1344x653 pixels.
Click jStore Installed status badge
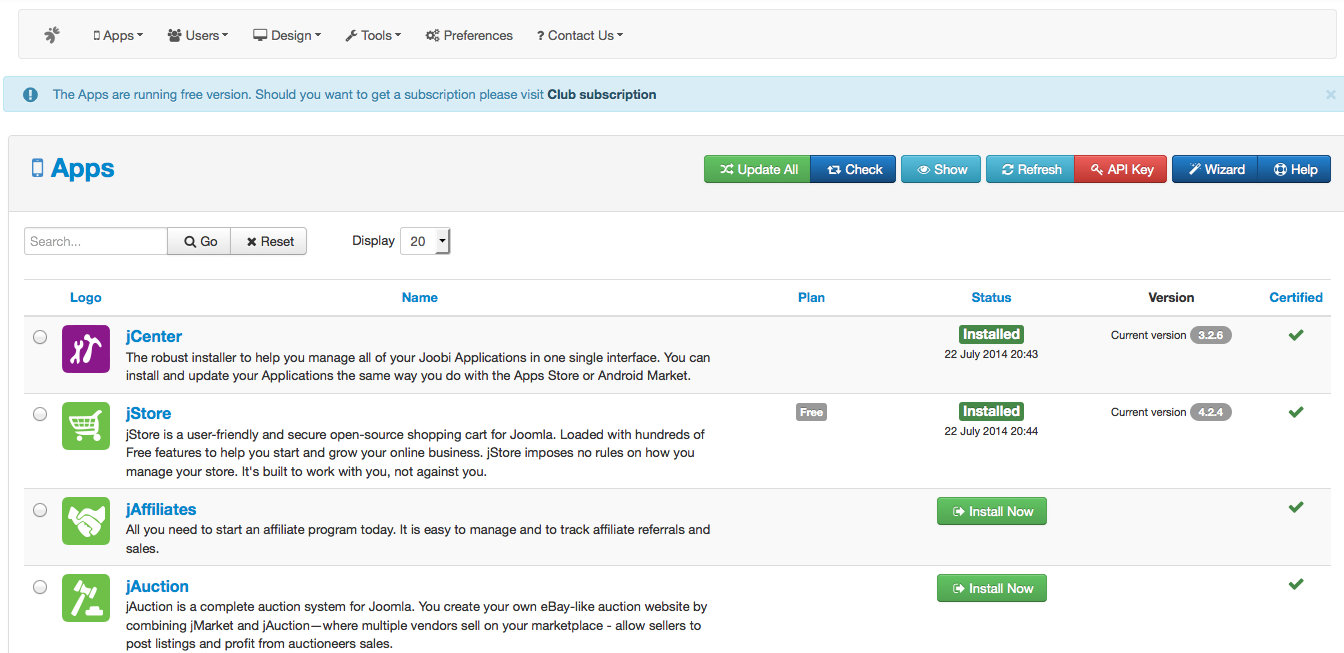pos(992,411)
